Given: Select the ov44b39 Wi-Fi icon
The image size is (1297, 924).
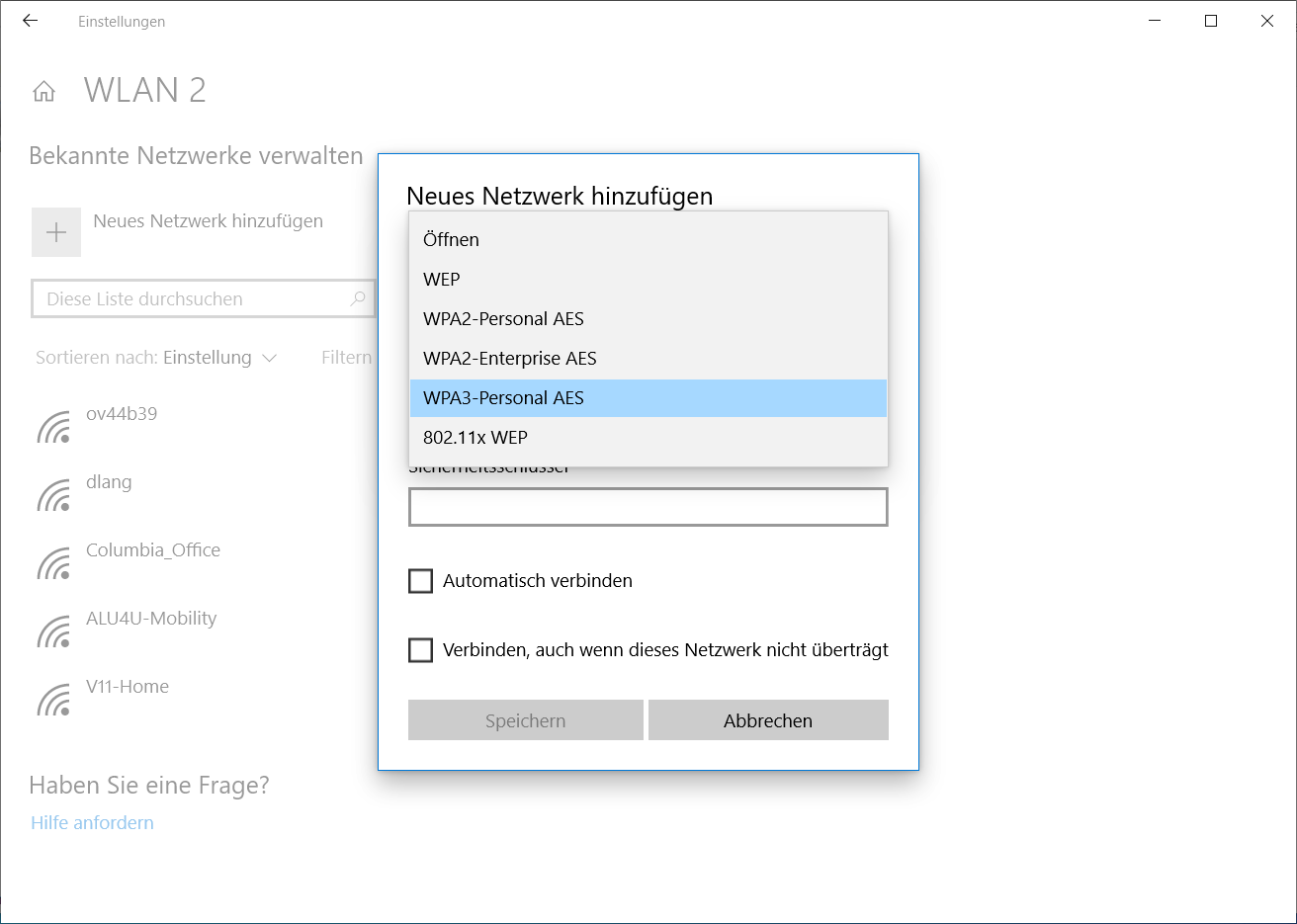Looking at the screenshot, I should (54, 427).
